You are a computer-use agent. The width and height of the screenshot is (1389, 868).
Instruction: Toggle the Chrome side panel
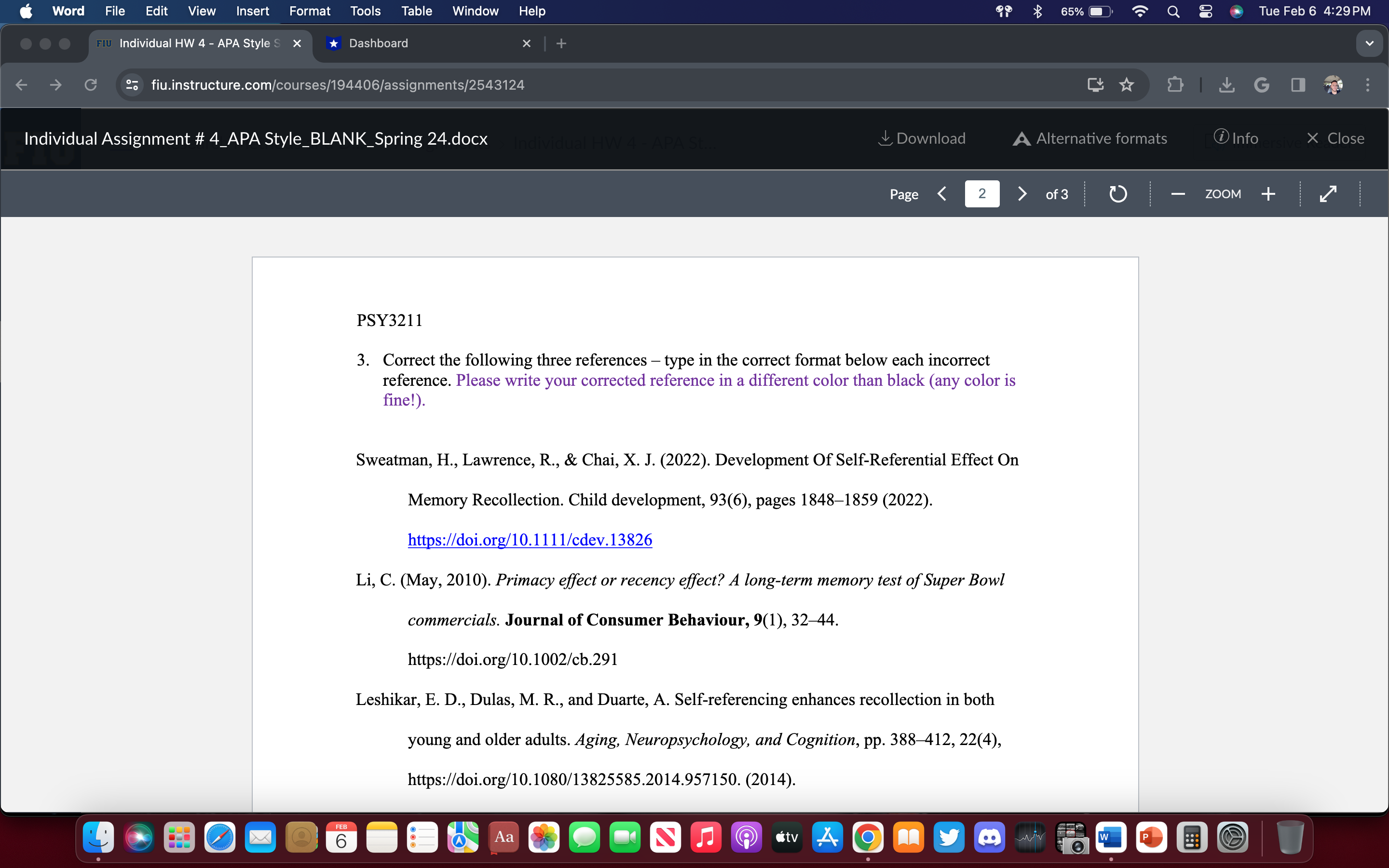point(1297,84)
